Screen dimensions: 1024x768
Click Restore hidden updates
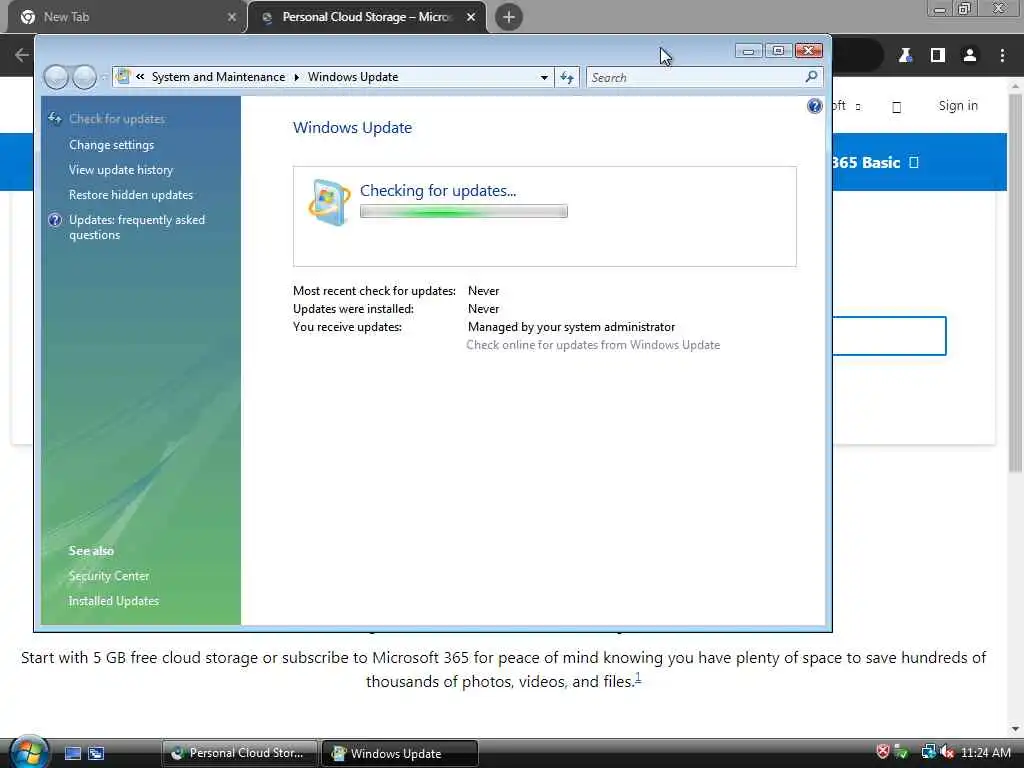coord(131,195)
